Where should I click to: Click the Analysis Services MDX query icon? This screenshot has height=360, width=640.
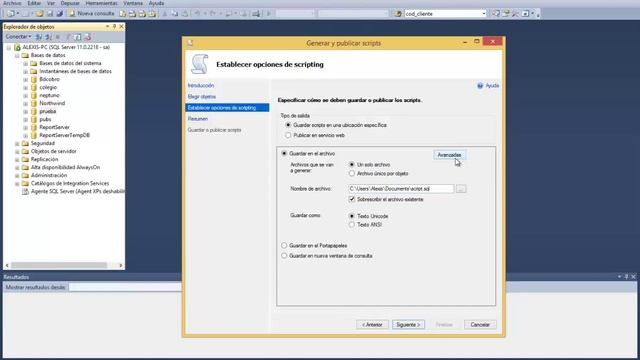pyautogui.click(x=132, y=13)
